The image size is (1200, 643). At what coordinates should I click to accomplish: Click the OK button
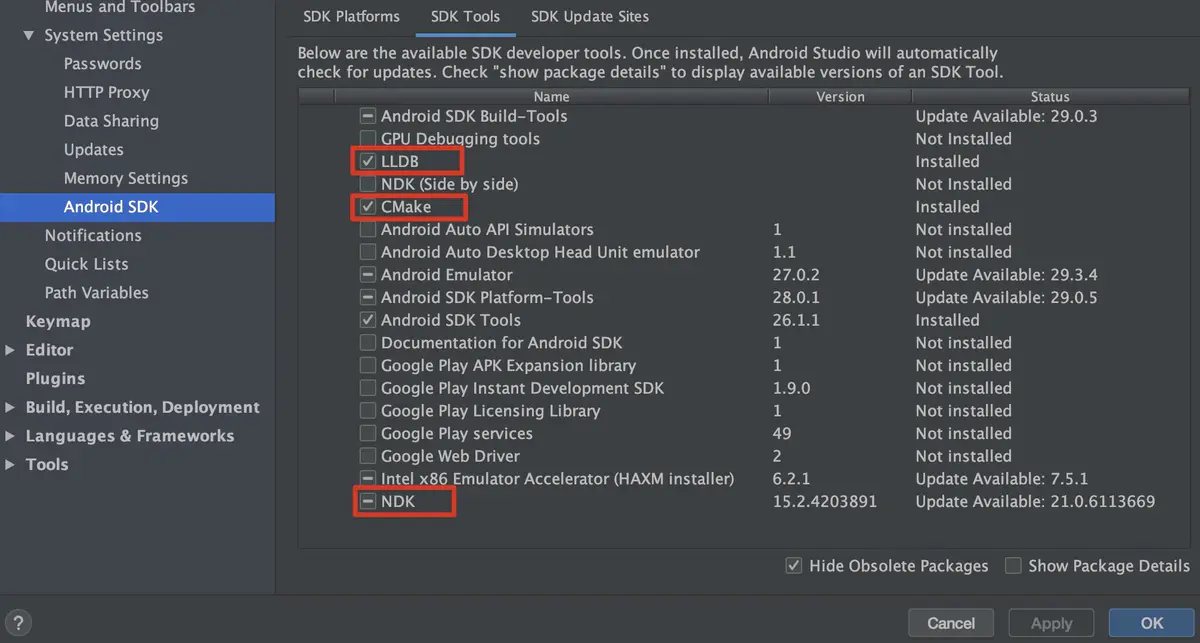[x=1152, y=623]
